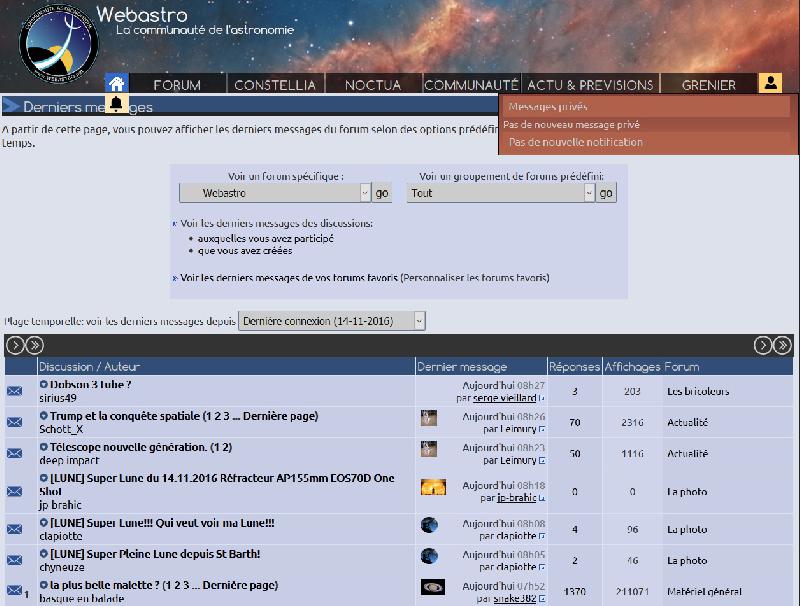Click Réponses column header

pos(574,367)
